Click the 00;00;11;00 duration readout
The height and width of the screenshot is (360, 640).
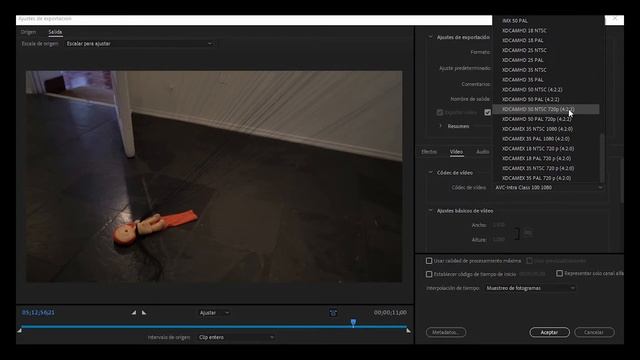tap(390, 312)
